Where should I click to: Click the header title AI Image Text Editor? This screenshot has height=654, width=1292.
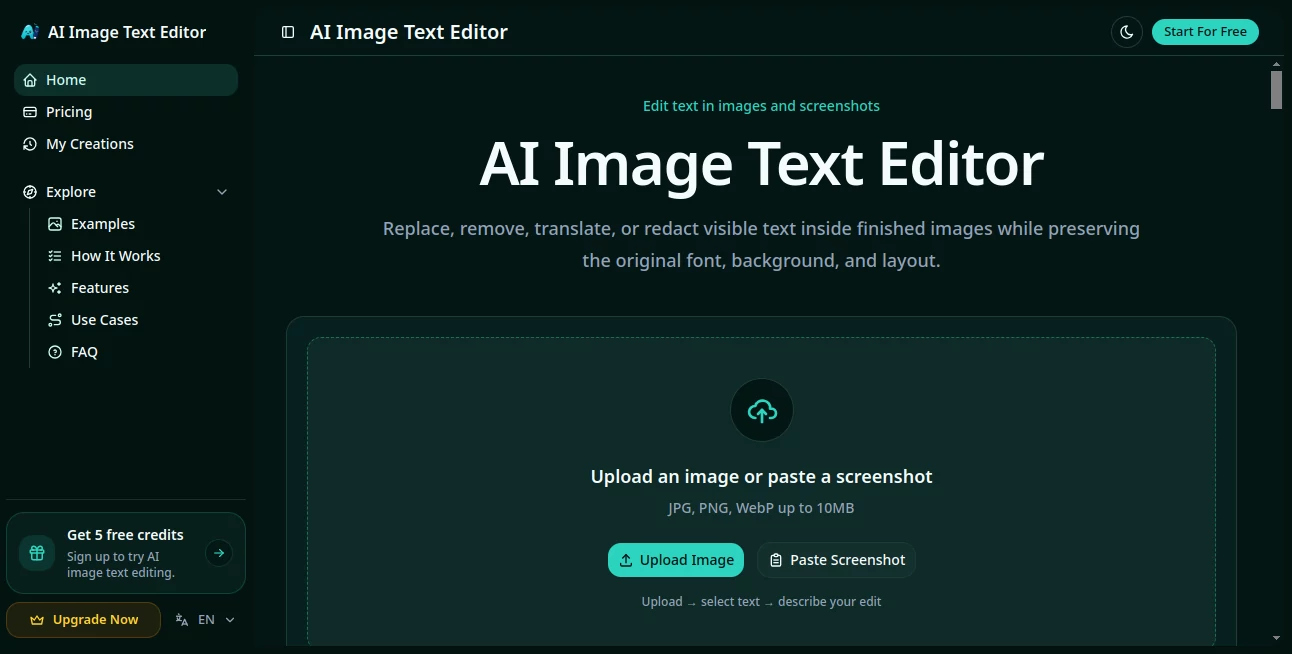point(409,32)
